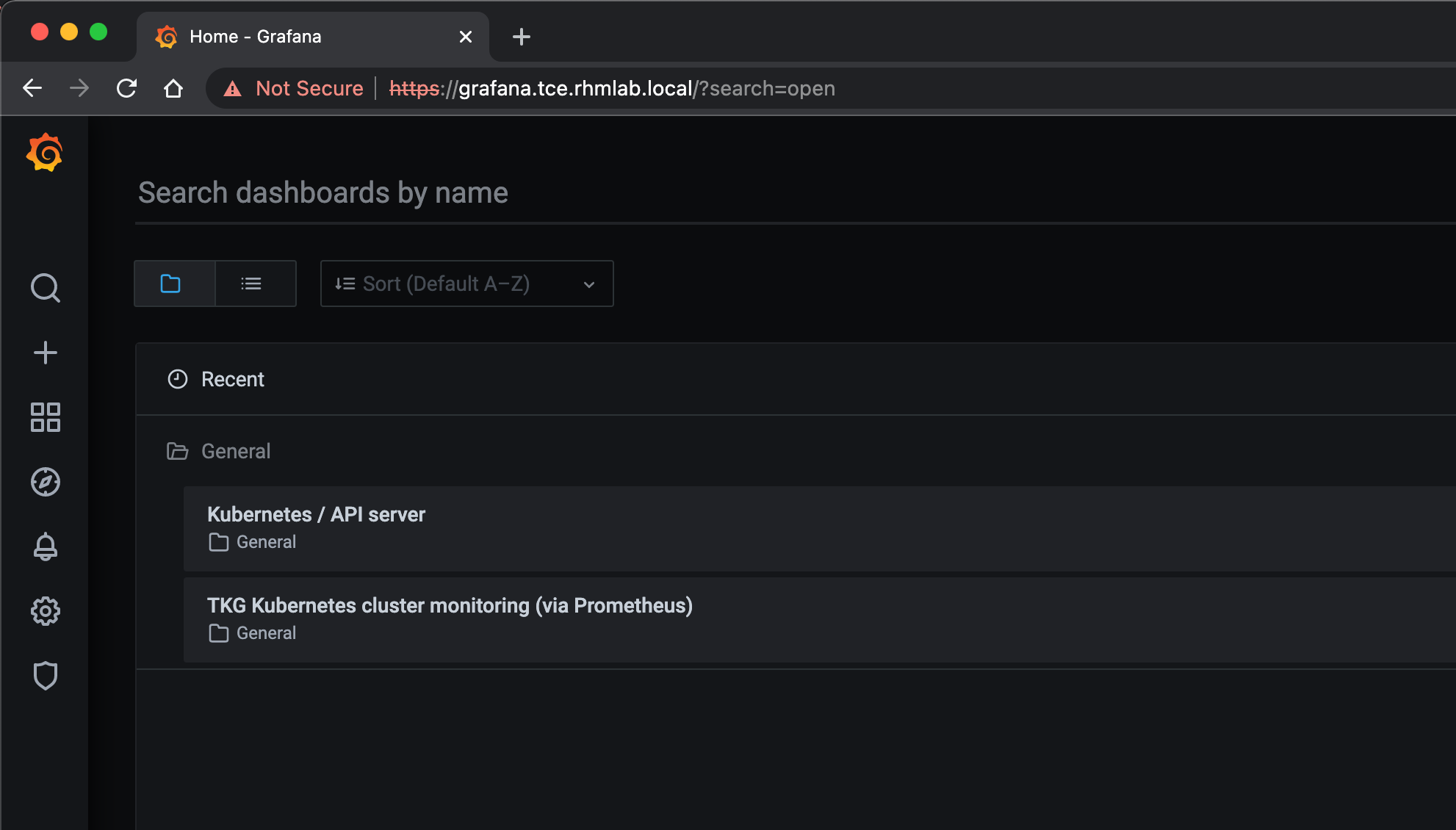Reload the Grafana page
This screenshot has height=830, width=1456.
pyautogui.click(x=126, y=88)
